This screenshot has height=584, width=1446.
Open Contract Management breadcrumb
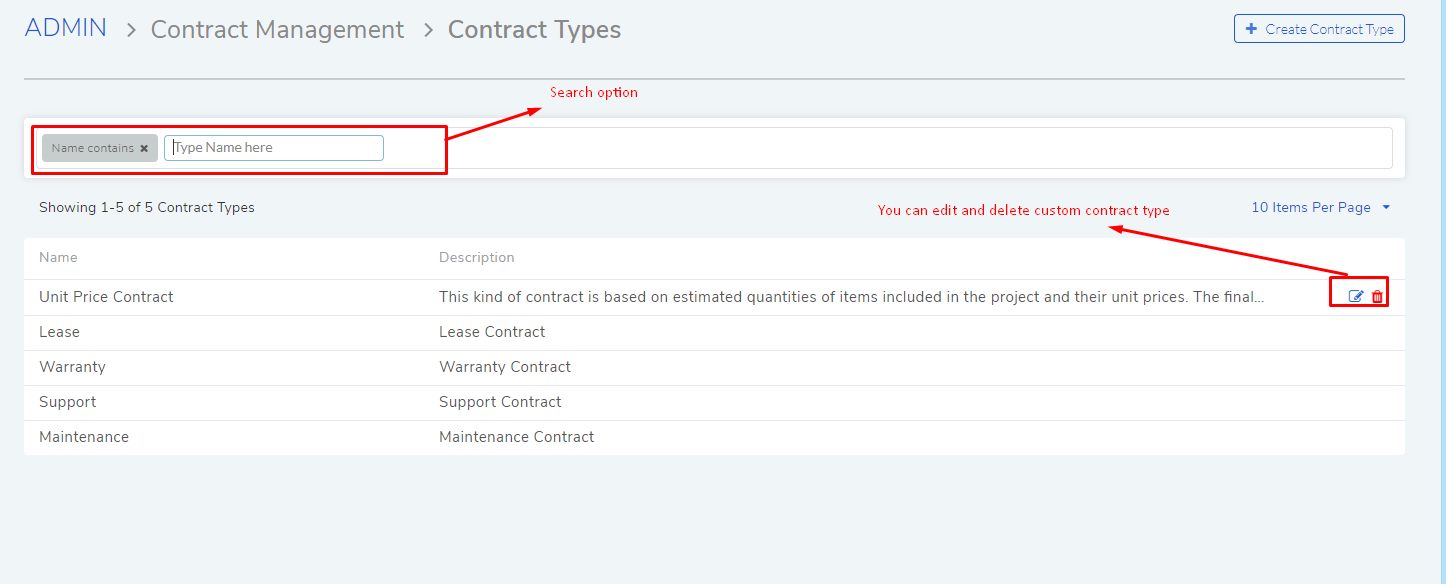(x=277, y=30)
